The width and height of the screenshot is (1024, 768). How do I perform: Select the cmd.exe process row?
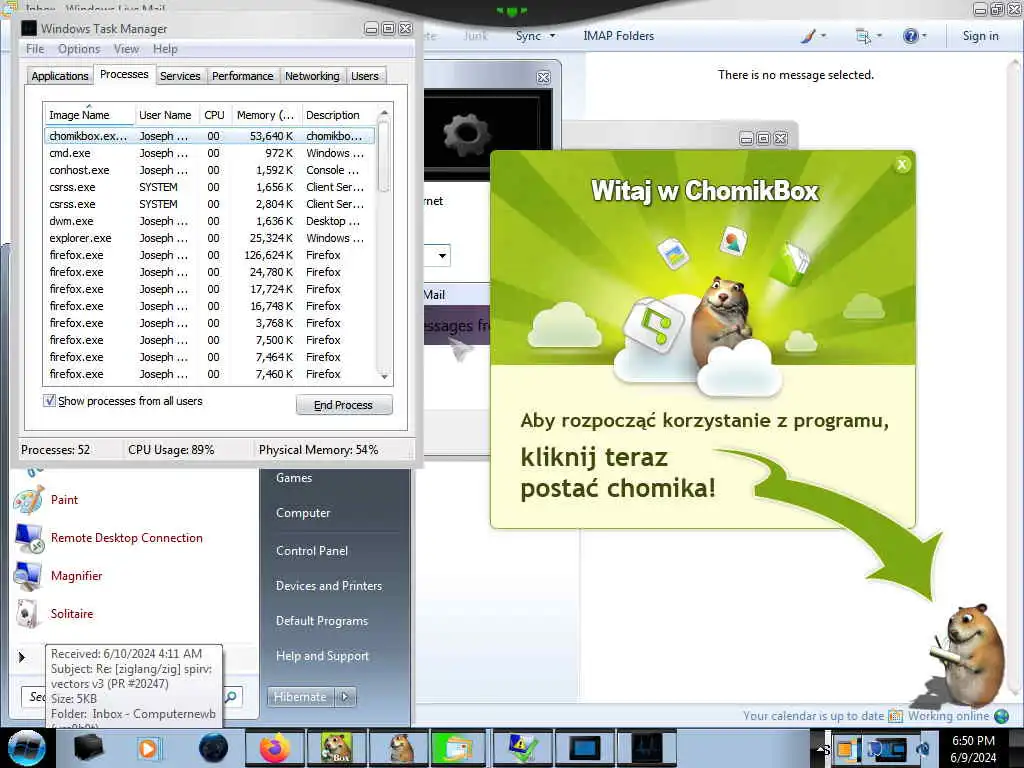pos(210,153)
